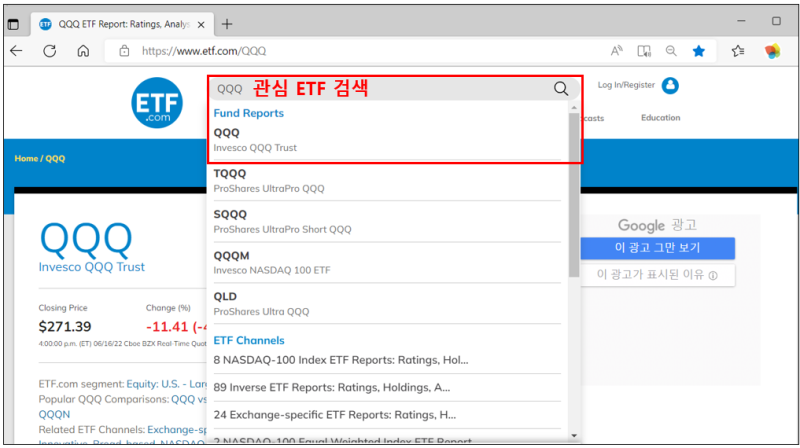800x448 pixels.
Task: Select SQQQ ProShares UltraPro Short result
Action: [387, 221]
